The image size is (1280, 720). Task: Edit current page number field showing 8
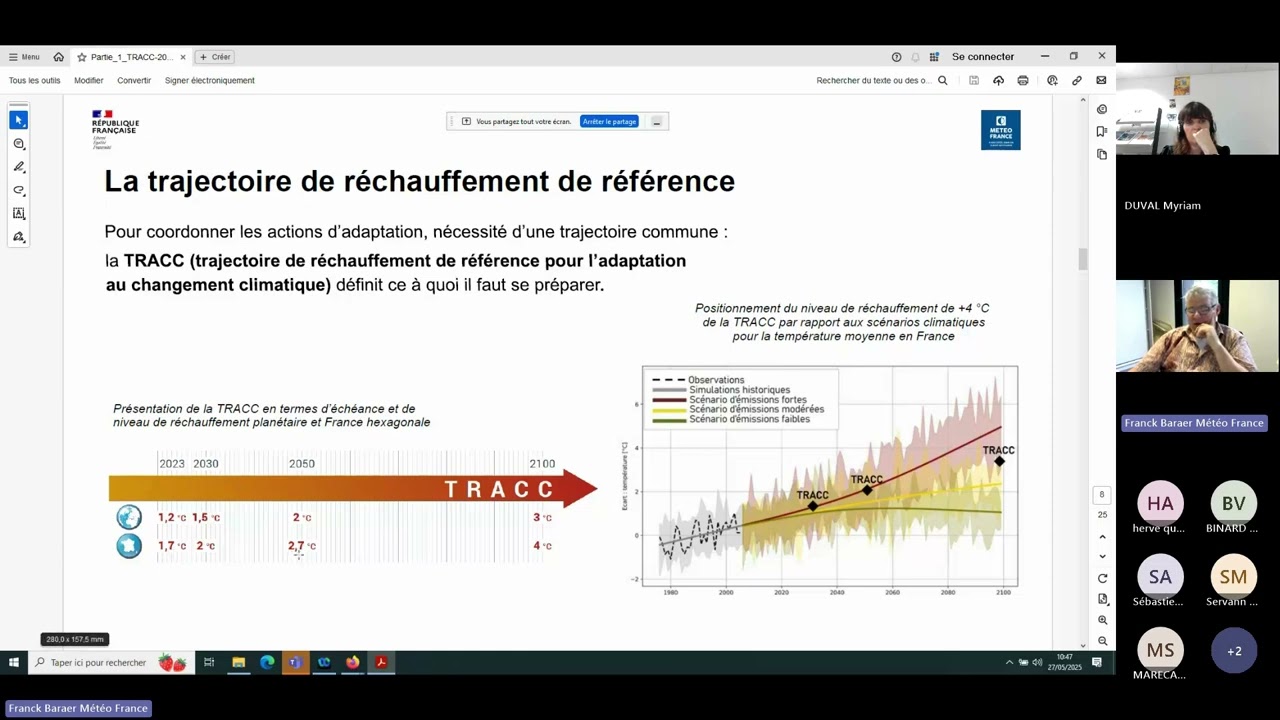1102,494
